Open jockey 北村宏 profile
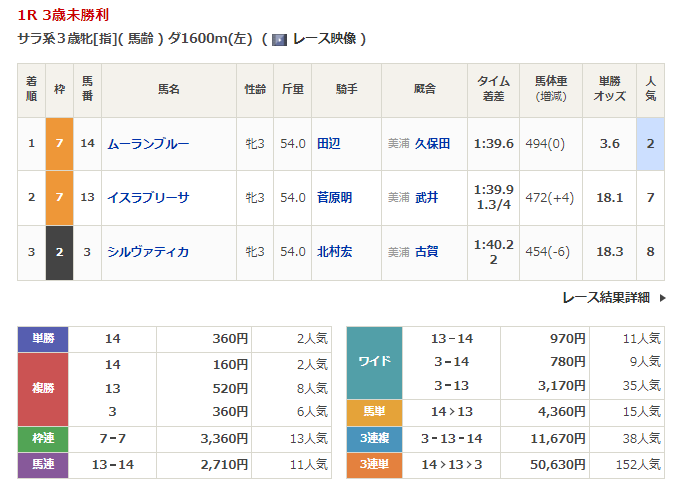 (334, 252)
